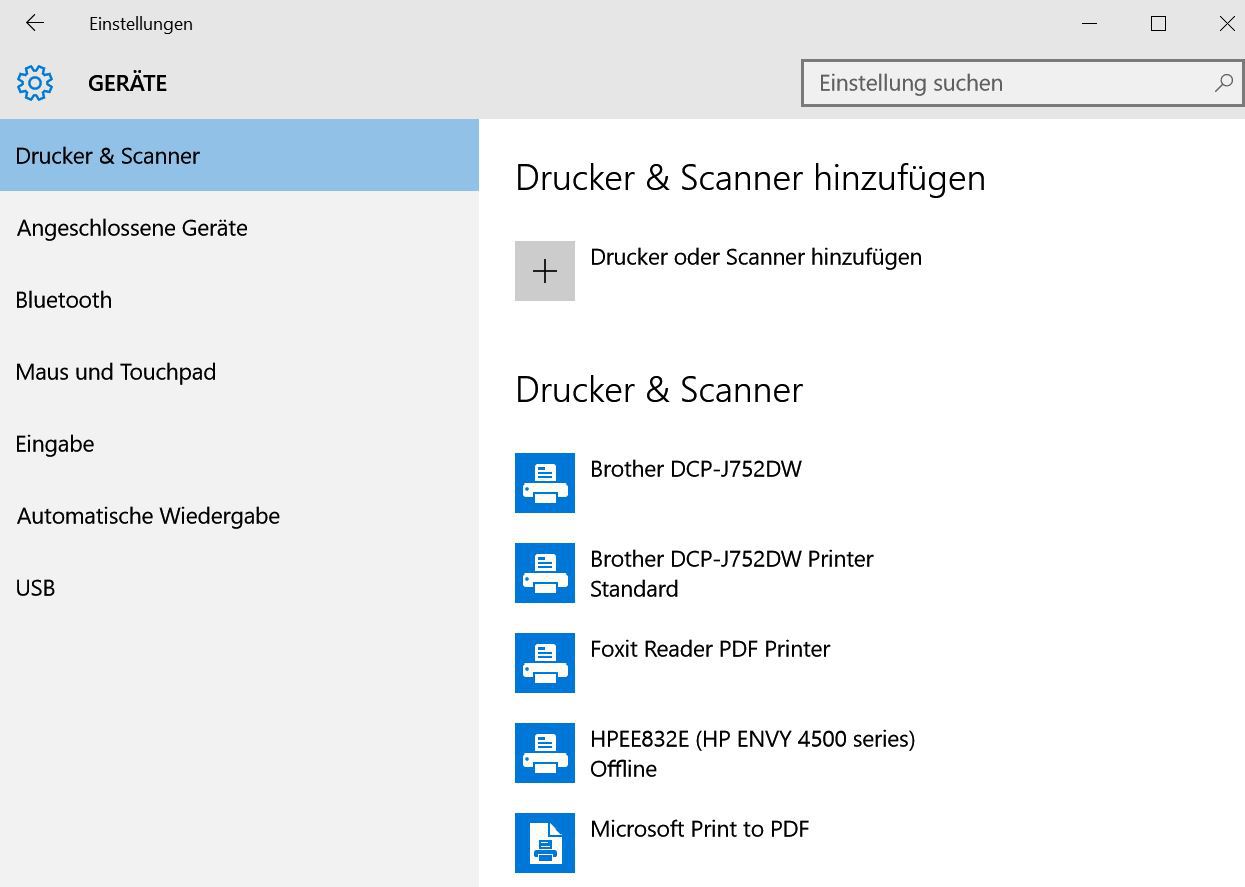Select the offline HPEE832E printer entry
This screenshot has height=887, width=1245.
(752, 753)
